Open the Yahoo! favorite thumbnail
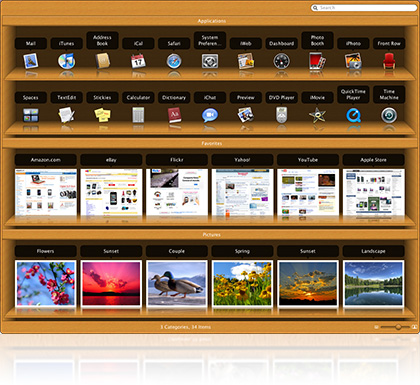The height and width of the screenshot is (385, 420). [242, 192]
